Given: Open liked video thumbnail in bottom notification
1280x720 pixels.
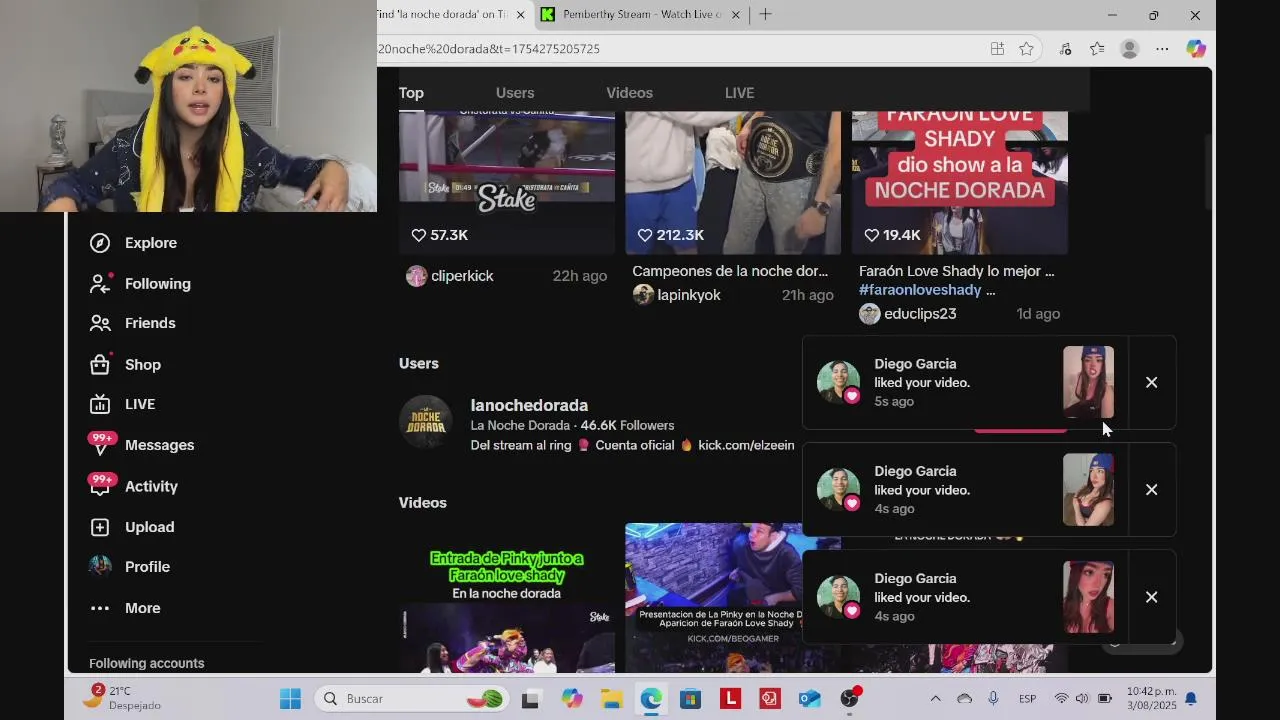Looking at the screenshot, I should (x=1088, y=597).
